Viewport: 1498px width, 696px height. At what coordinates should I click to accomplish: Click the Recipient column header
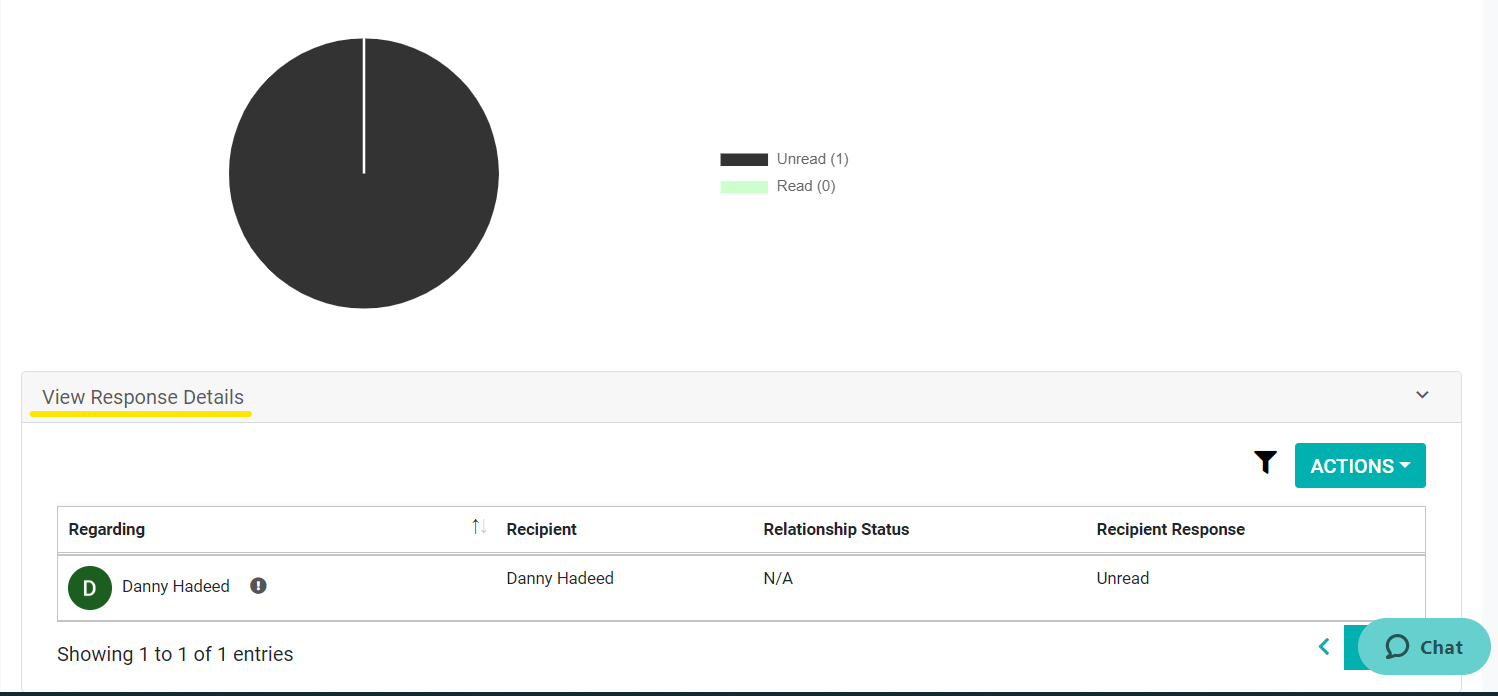pyautogui.click(x=541, y=529)
